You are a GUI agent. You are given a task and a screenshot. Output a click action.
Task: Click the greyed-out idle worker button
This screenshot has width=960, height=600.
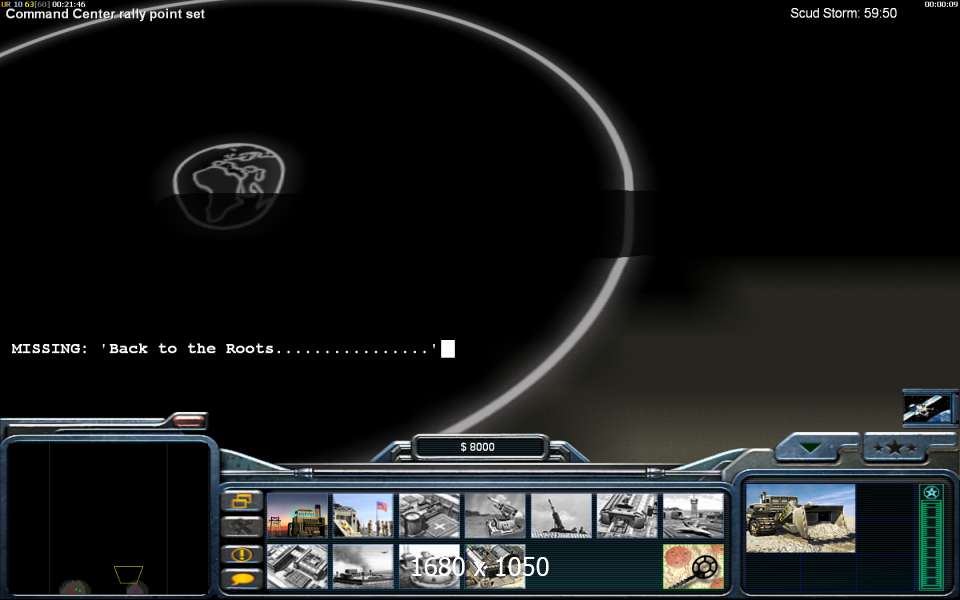(x=242, y=527)
